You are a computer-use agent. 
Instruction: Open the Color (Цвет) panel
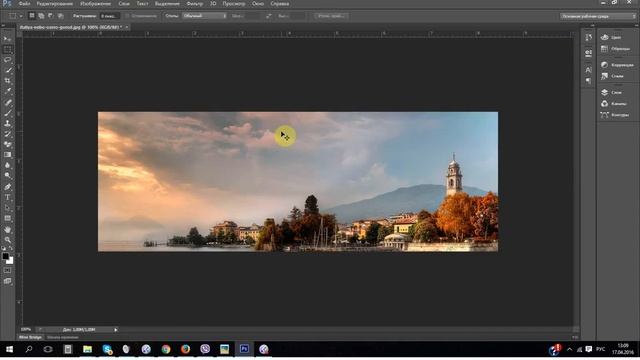coord(611,37)
